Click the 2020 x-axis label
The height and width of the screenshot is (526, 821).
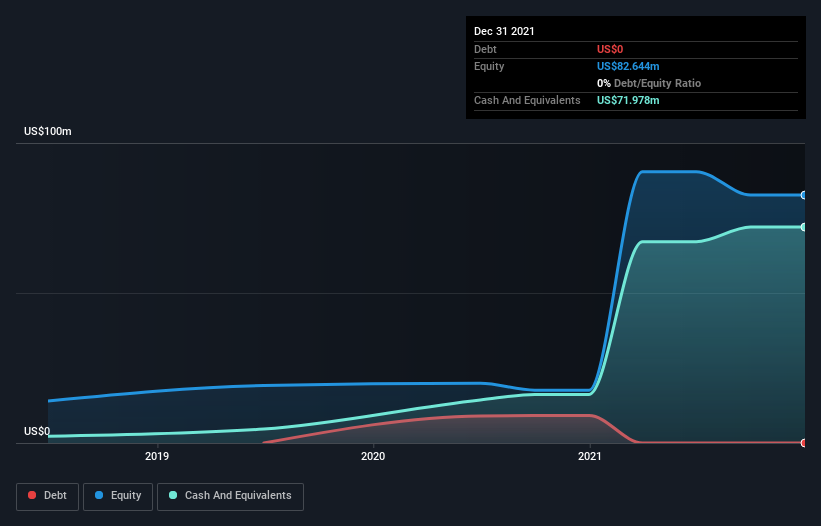tap(373, 456)
